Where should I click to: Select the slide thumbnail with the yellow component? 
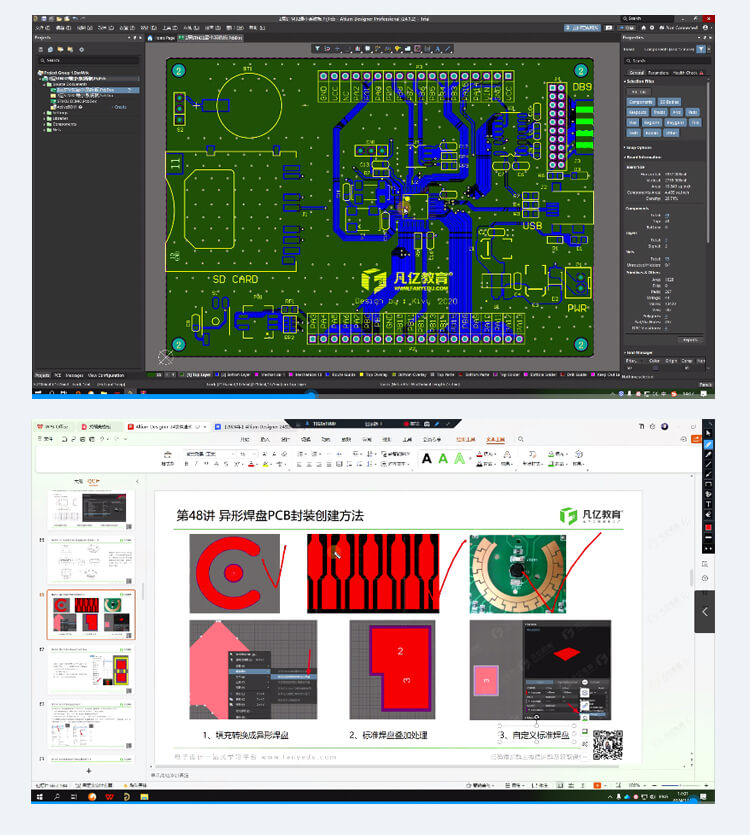pos(91,670)
